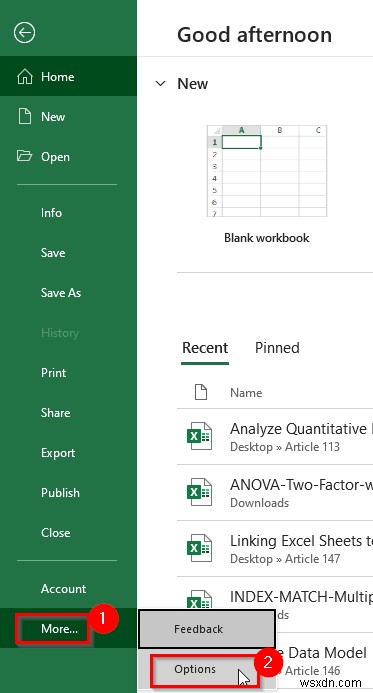This screenshot has width=373, height=693.
Task: Click the Blank workbook label
Action: point(266,238)
